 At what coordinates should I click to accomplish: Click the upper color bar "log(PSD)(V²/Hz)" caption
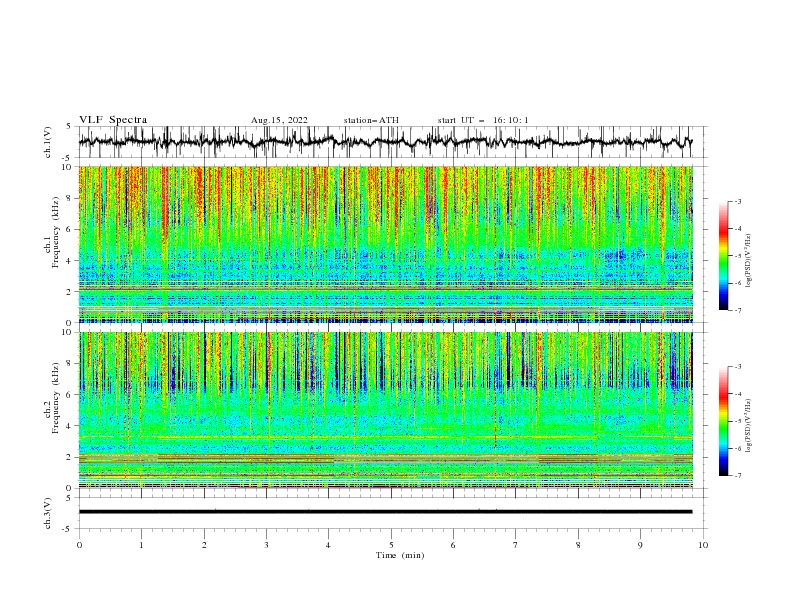749,261
